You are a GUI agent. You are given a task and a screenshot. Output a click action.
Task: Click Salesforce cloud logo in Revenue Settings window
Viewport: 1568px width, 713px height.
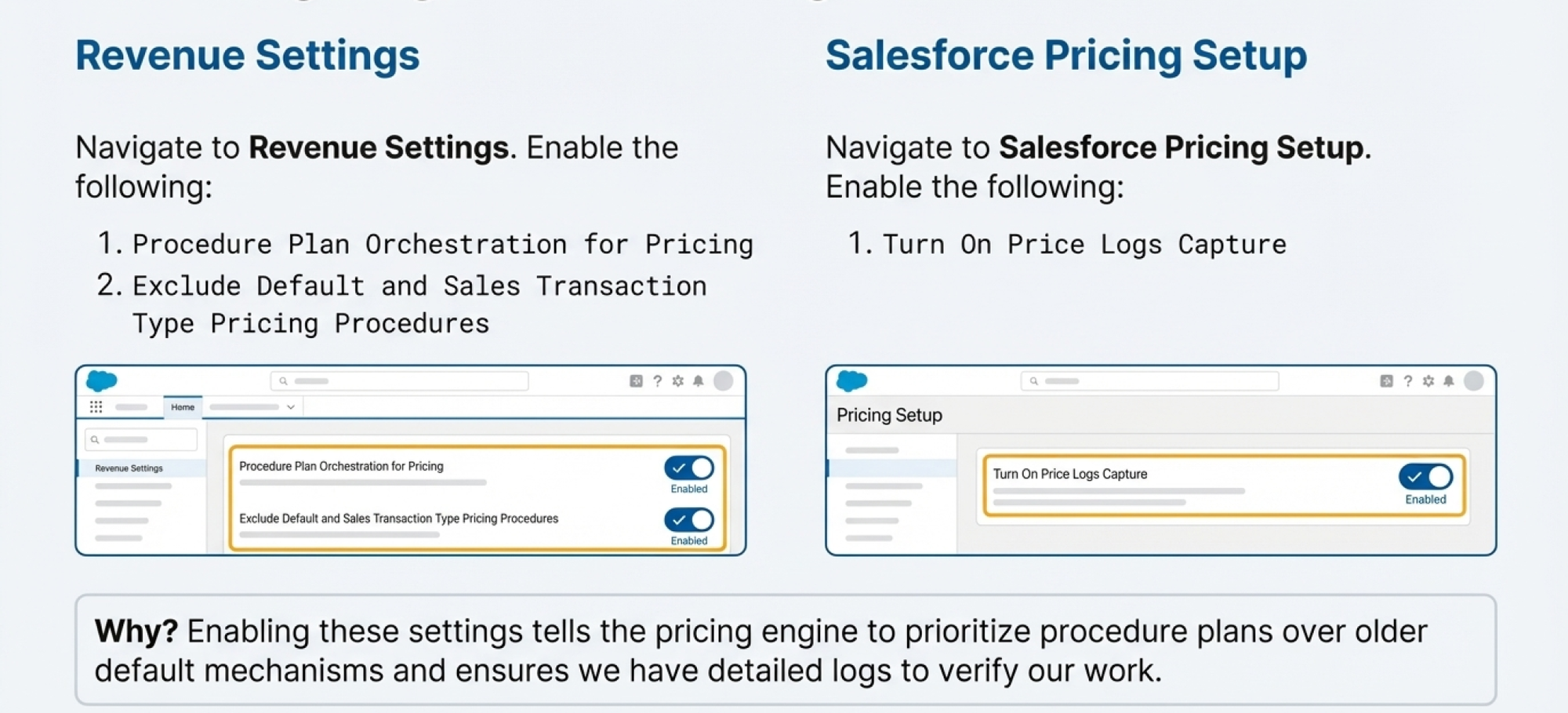pos(101,381)
